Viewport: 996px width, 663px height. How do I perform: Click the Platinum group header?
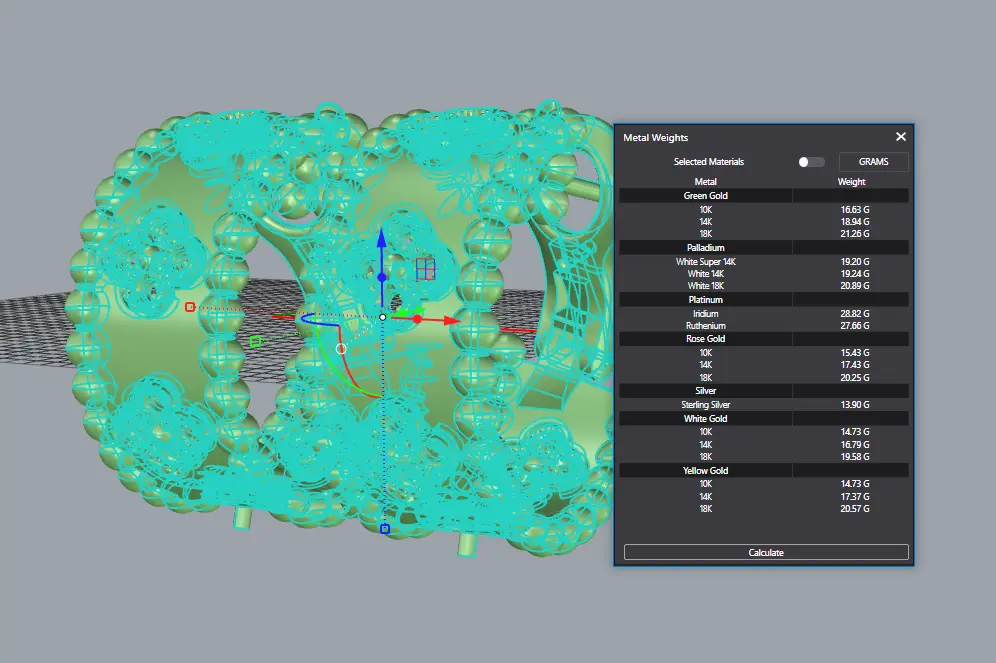click(x=705, y=300)
